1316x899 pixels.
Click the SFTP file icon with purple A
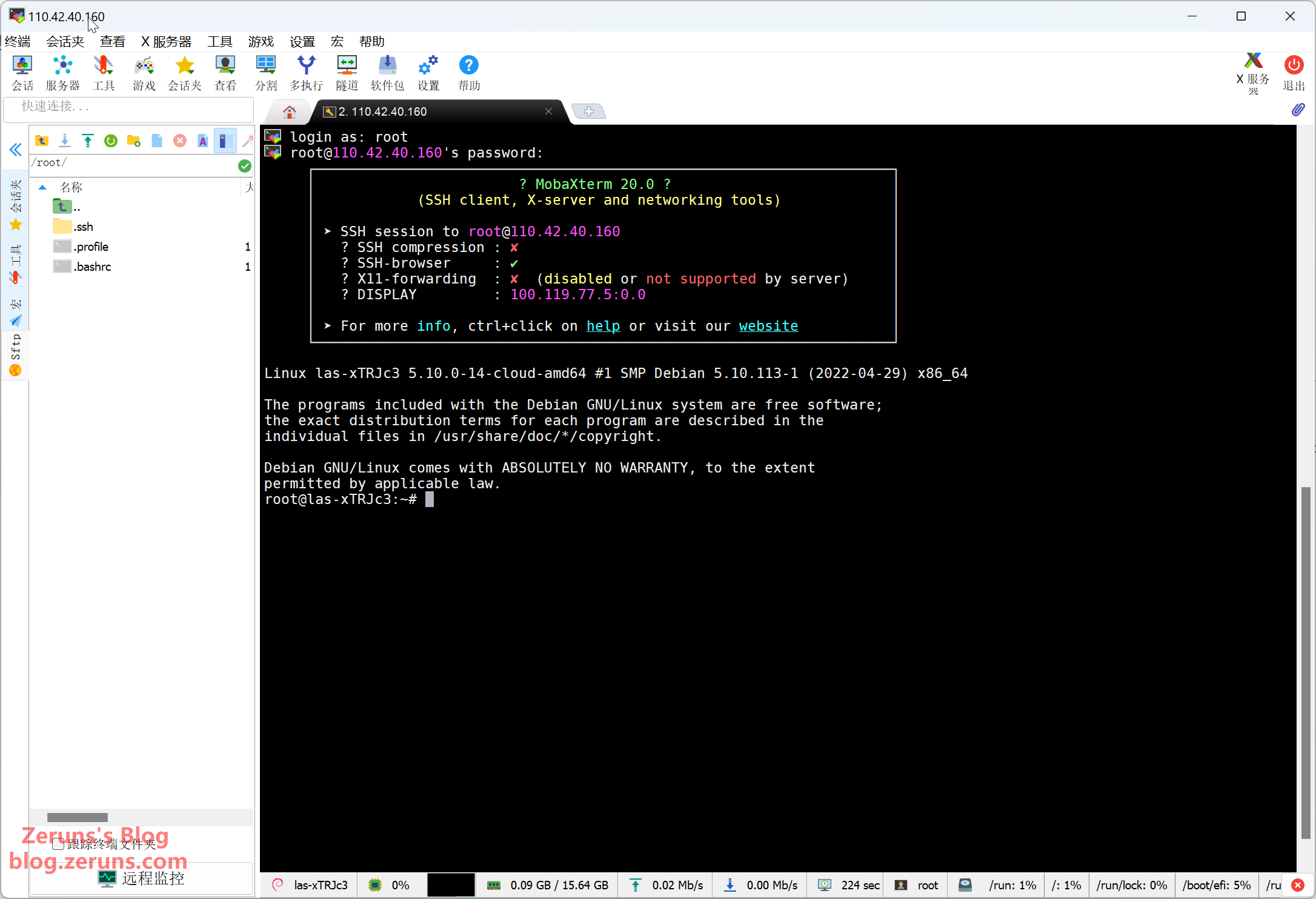tap(203, 141)
